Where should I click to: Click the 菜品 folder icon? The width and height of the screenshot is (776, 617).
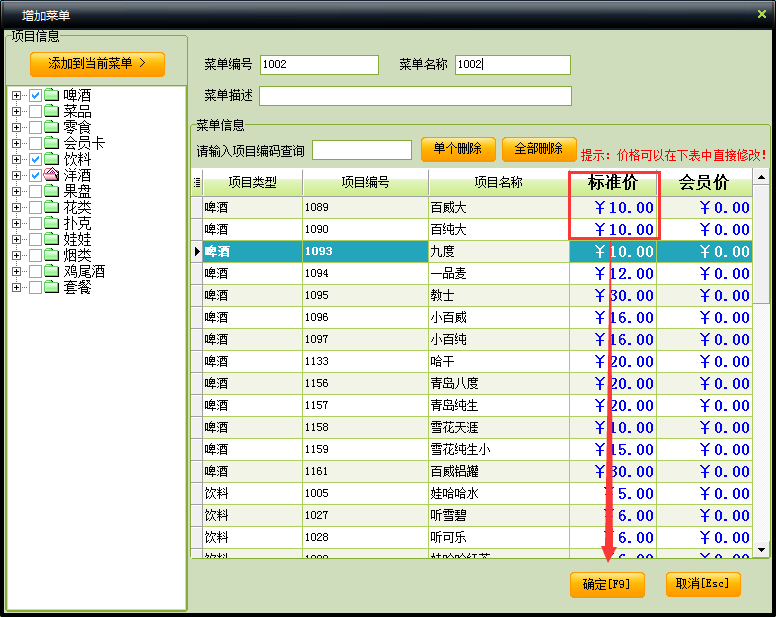(51, 111)
